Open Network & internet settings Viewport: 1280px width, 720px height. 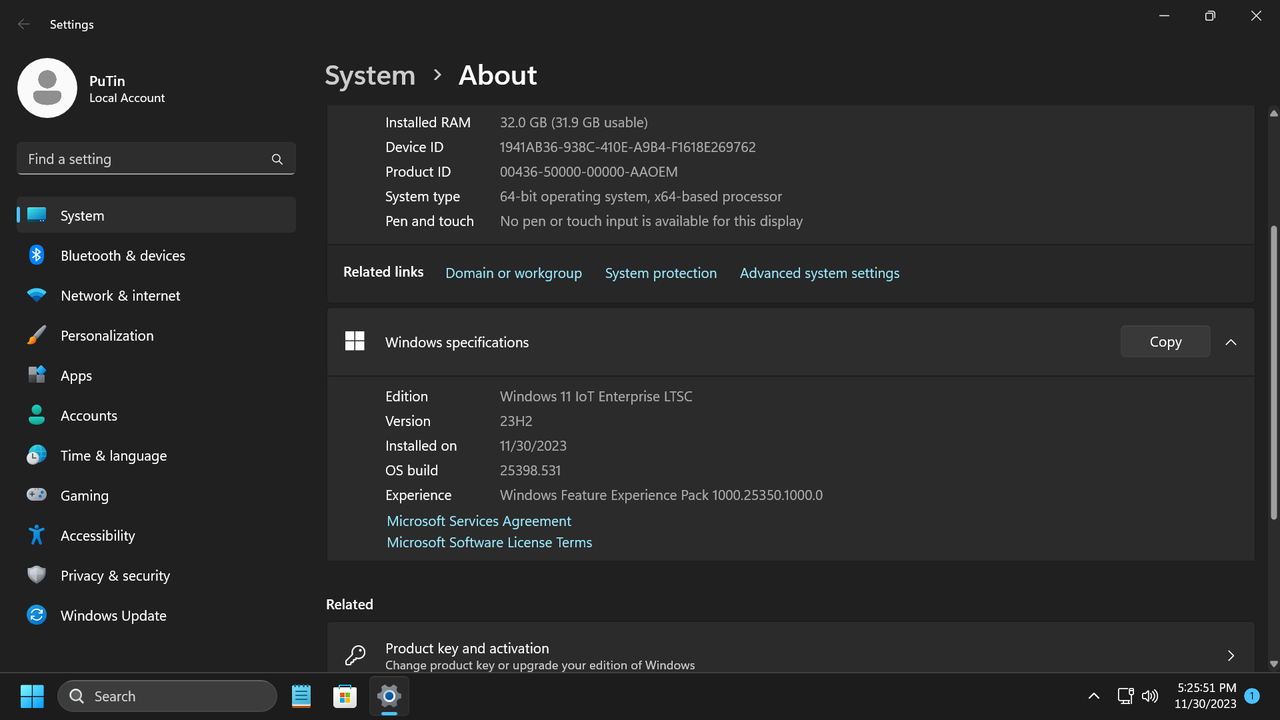120,295
